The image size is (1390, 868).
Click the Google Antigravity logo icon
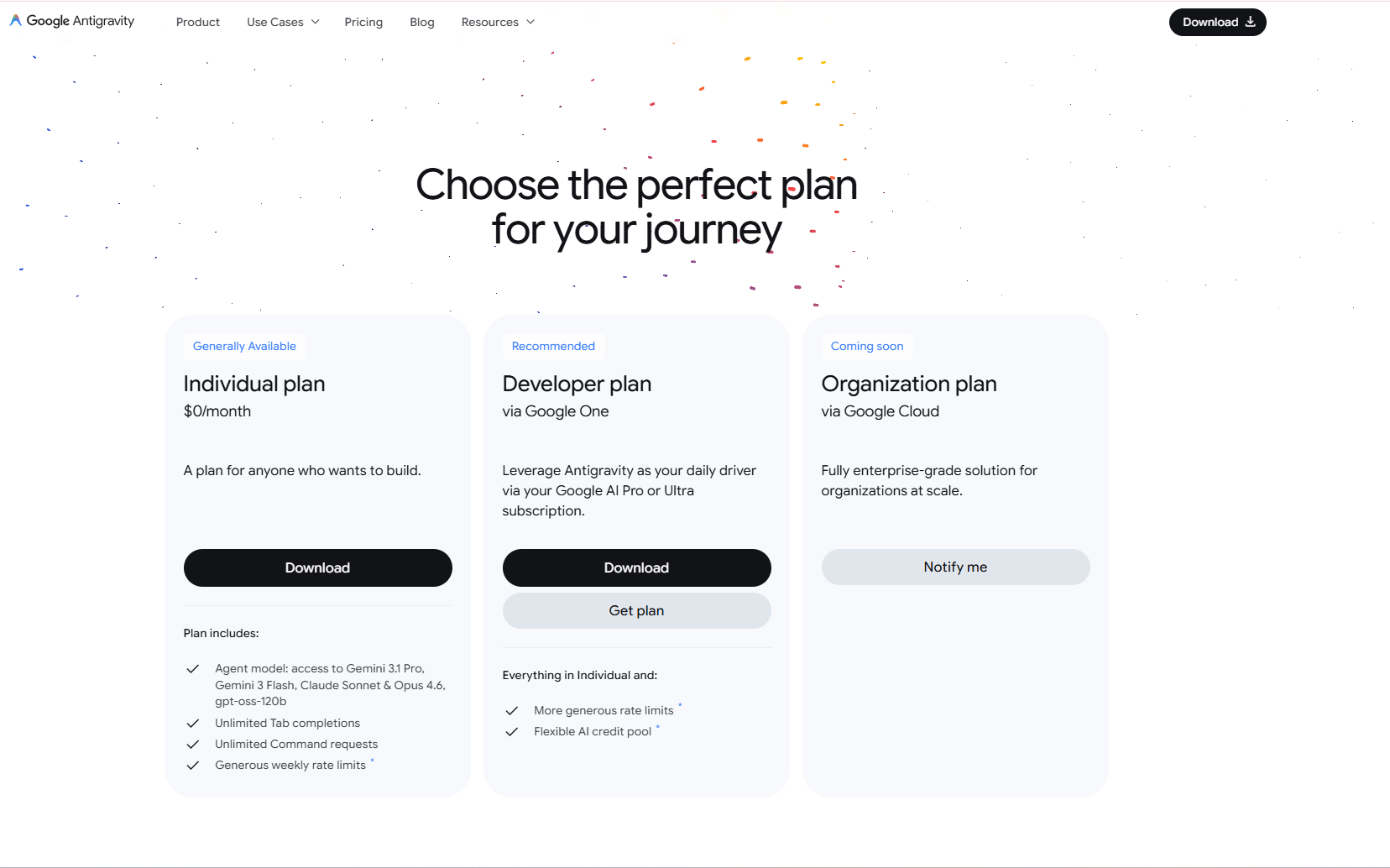pos(15,20)
